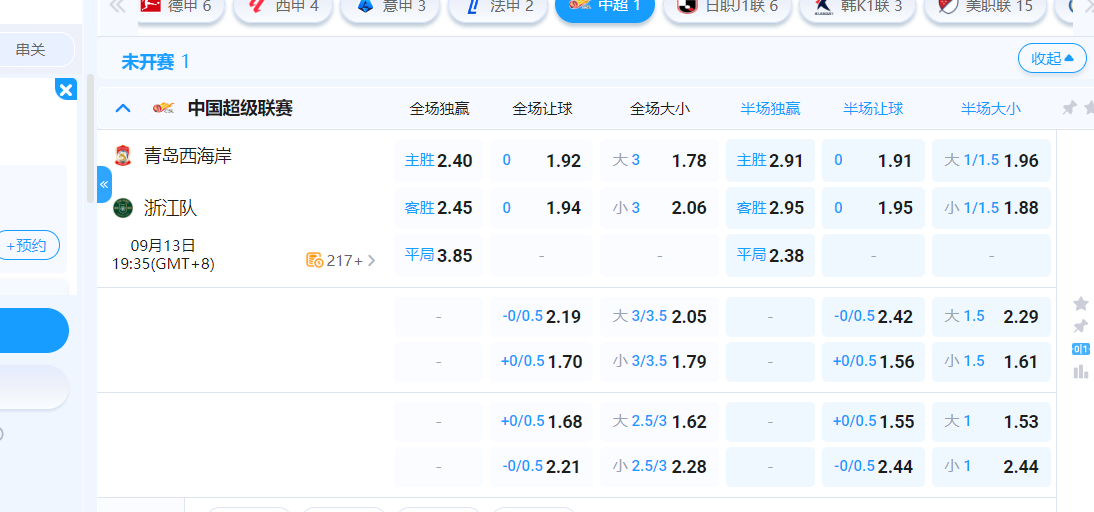Bet full-time 客胜 at 2.45
This screenshot has width=1094, height=512.
(439, 208)
